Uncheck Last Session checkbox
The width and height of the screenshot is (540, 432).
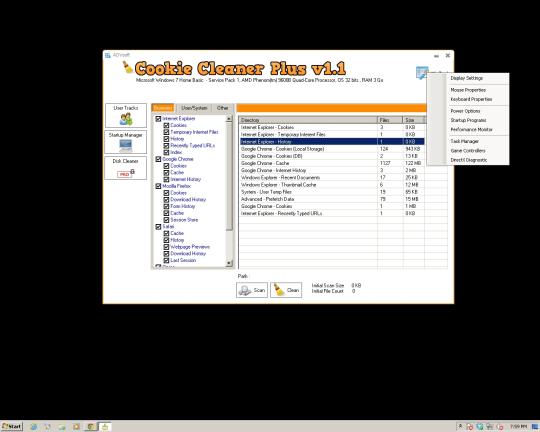coord(166,260)
